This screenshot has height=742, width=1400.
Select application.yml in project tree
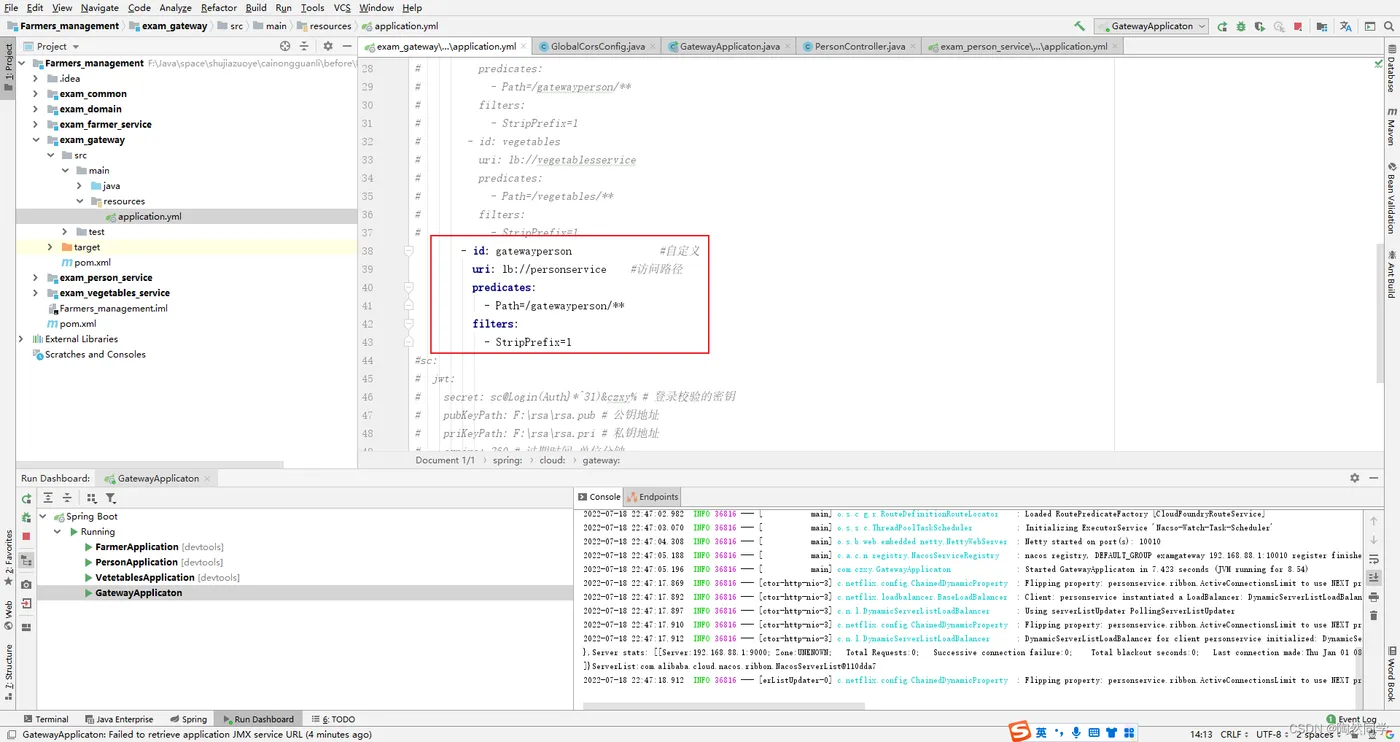pyautogui.click(x=149, y=217)
